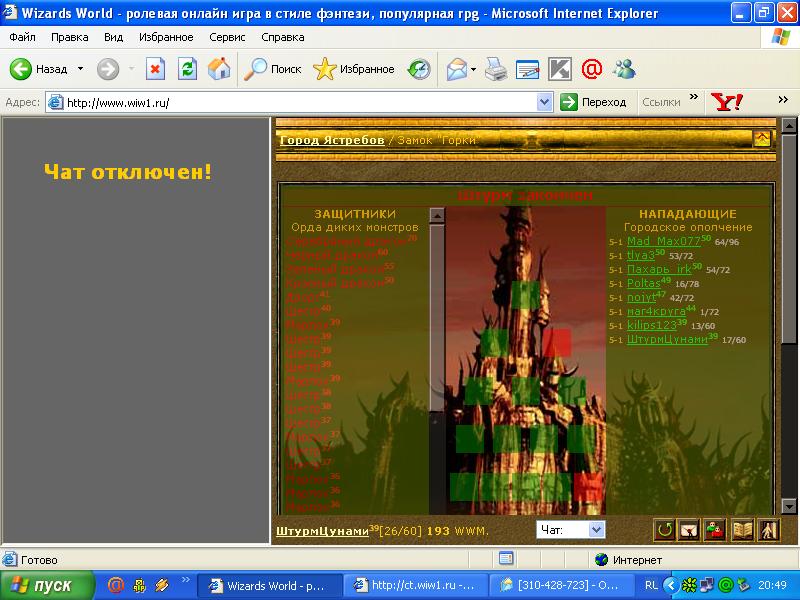Click the Edit page toolbar icon
800x600 pixels.
(x=528, y=69)
